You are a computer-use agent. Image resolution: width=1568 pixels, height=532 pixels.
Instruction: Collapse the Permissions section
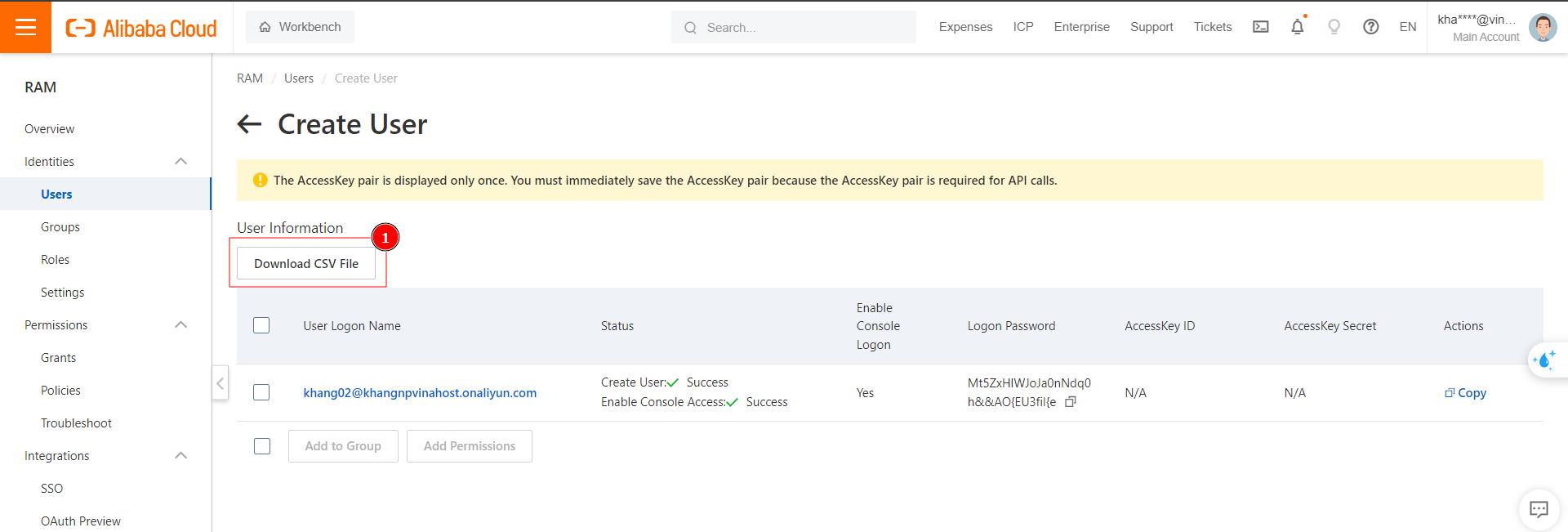pyautogui.click(x=181, y=325)
